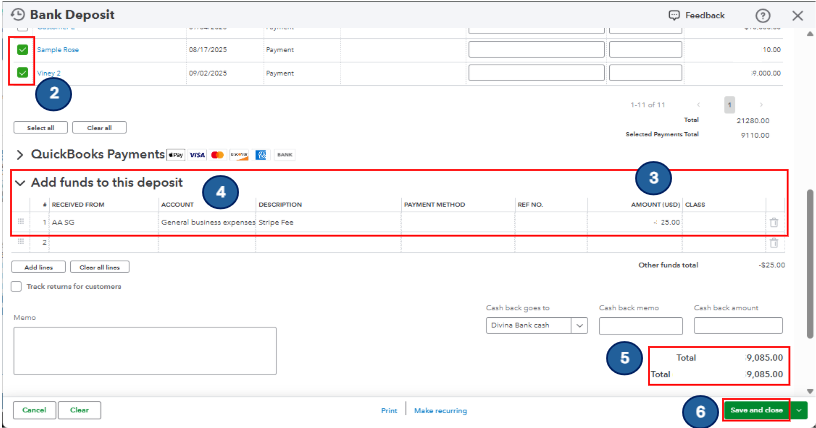This screenshot has height=428, width=816.
Task: Click line 1 Ref No. cell
Action: pos(551,222)
